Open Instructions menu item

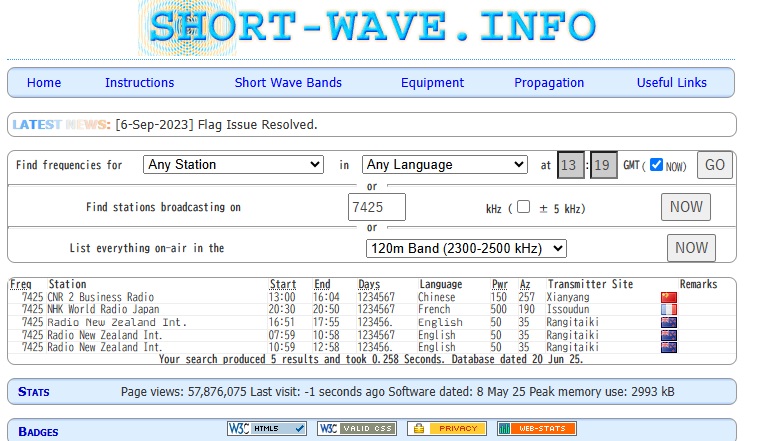click(139, 83)
